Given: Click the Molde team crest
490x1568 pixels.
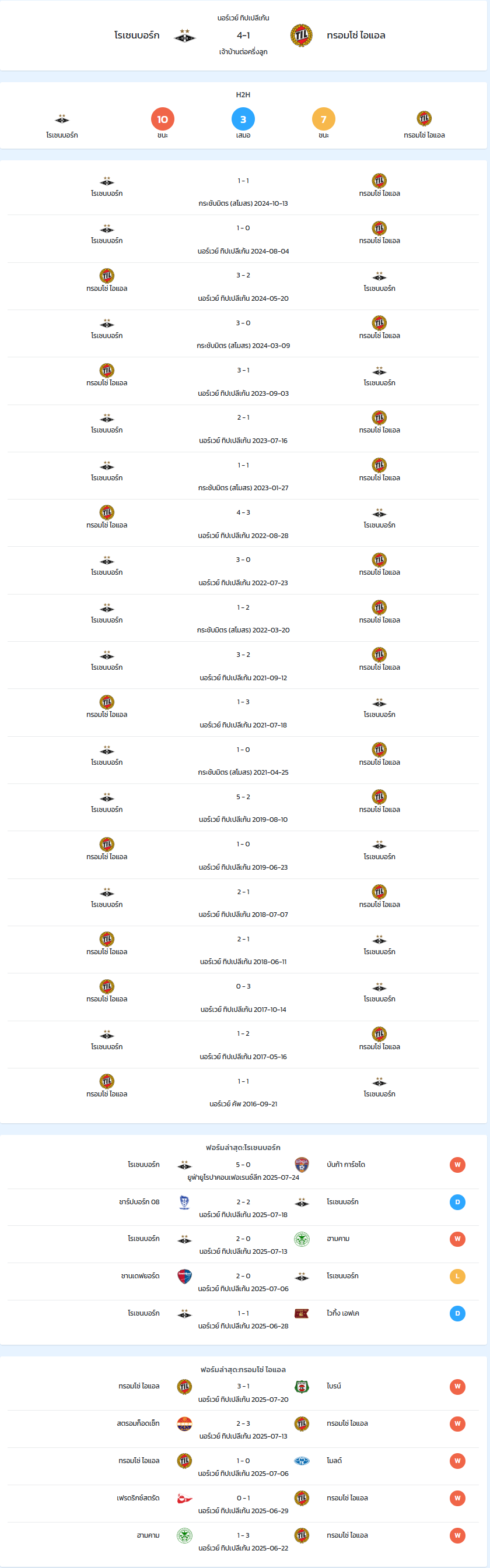Looking at the screenshot, I should tap(302, 1460).
